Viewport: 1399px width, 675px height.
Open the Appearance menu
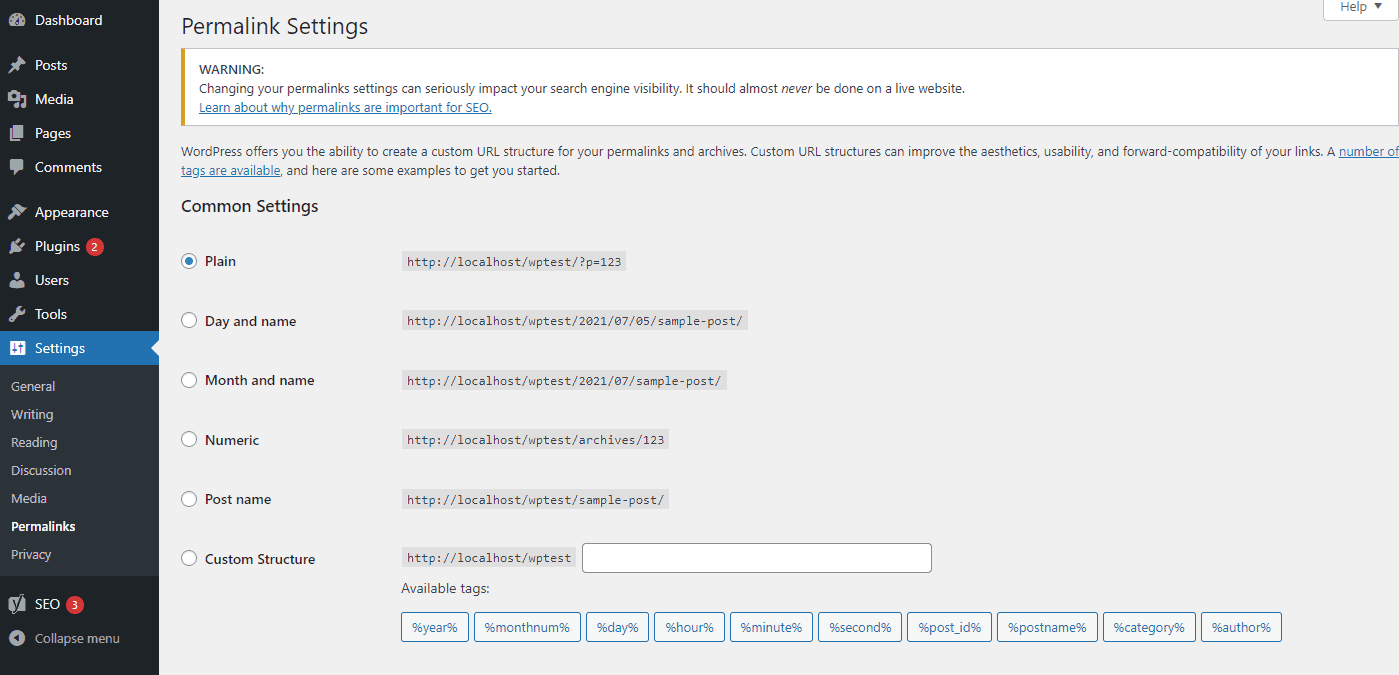pos(79,212)
